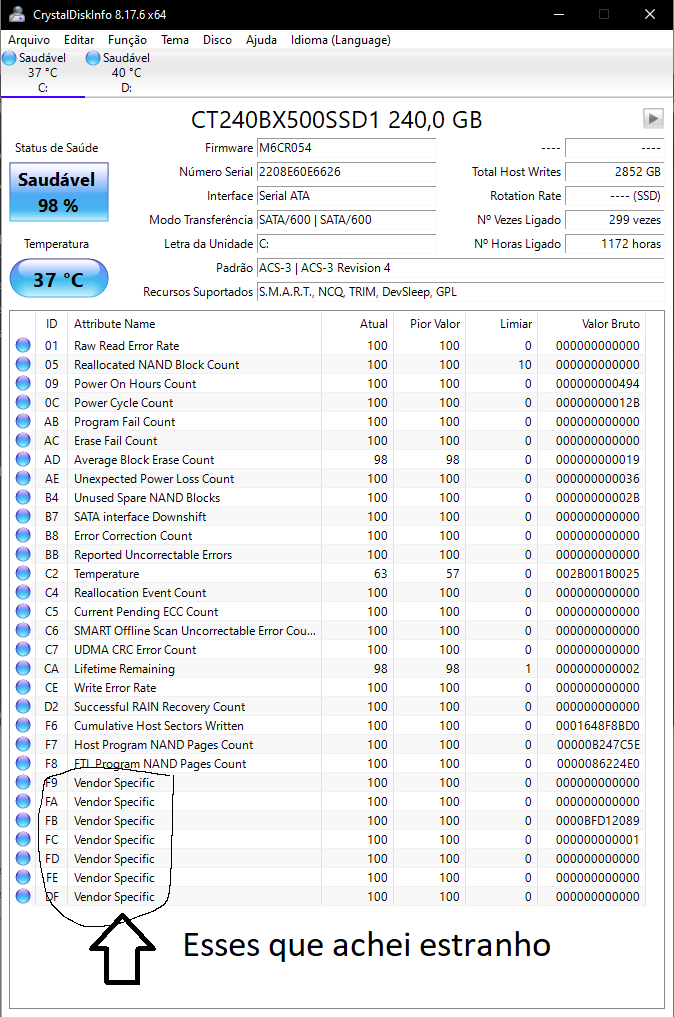
Task: Close the CrystalDiskInfo window
Action: (x=649, y=14)
